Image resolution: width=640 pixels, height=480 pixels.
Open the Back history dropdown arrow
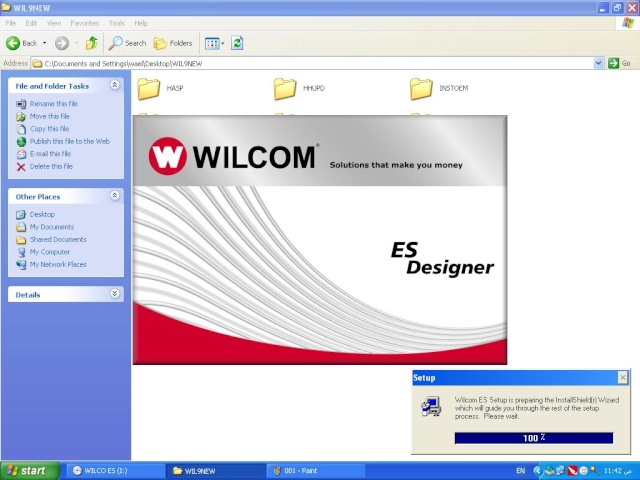pos(44,43)
